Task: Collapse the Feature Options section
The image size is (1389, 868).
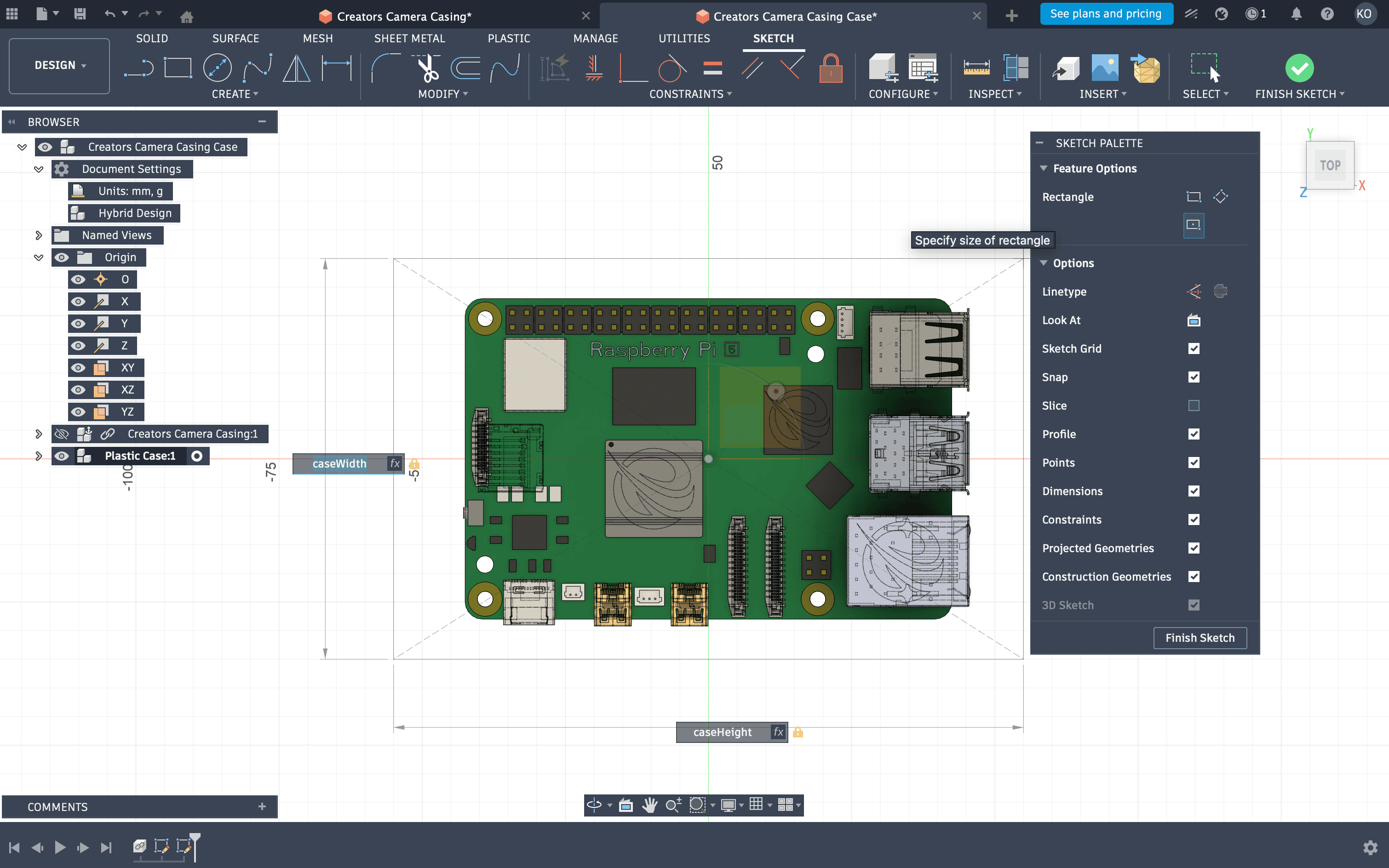Action: point(1043,168)
